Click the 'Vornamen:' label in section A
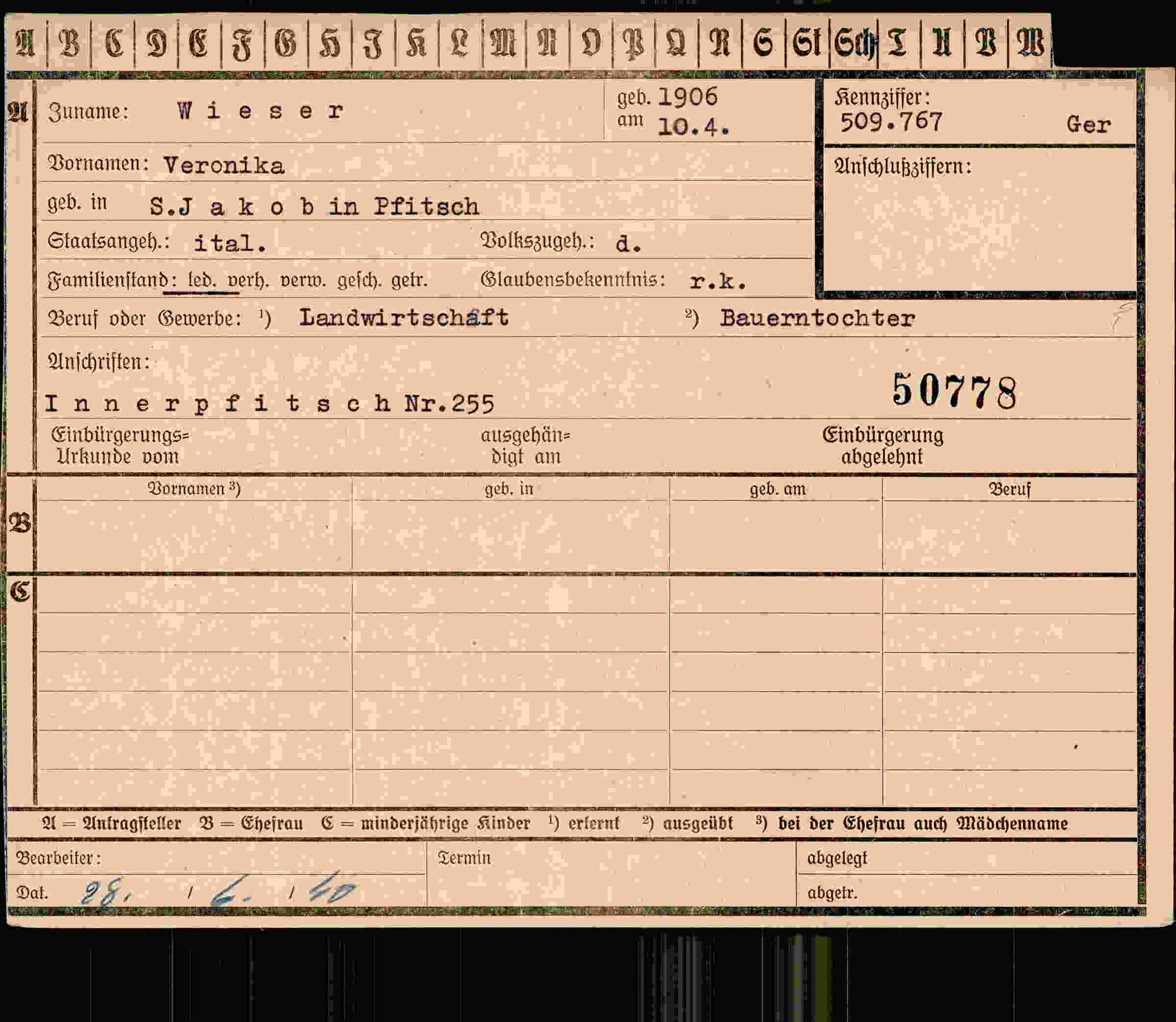This screenshot has width=1176, height=1022. point(98,164)
